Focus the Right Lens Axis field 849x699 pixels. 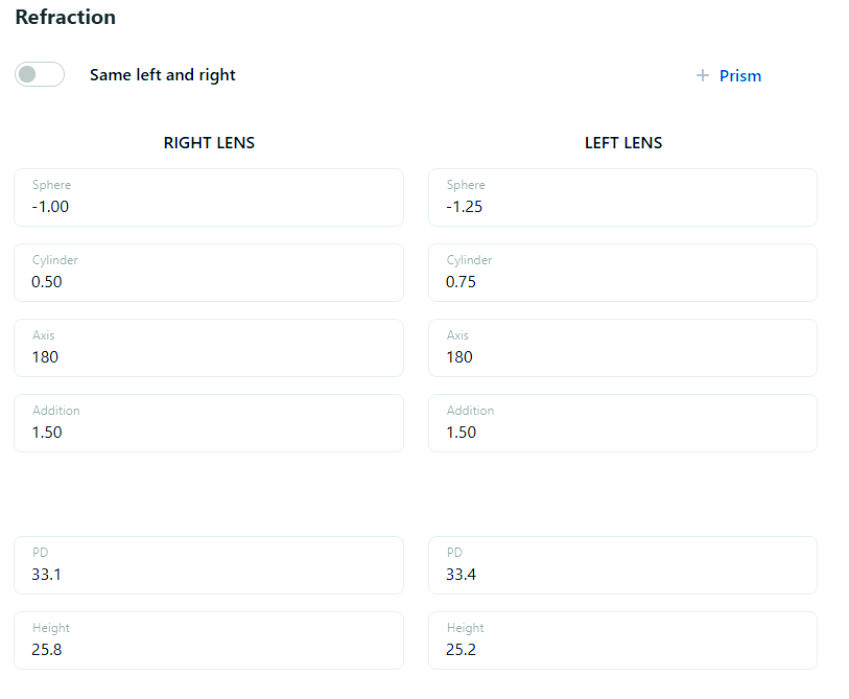pyautogui.click(x=208, y=348)
